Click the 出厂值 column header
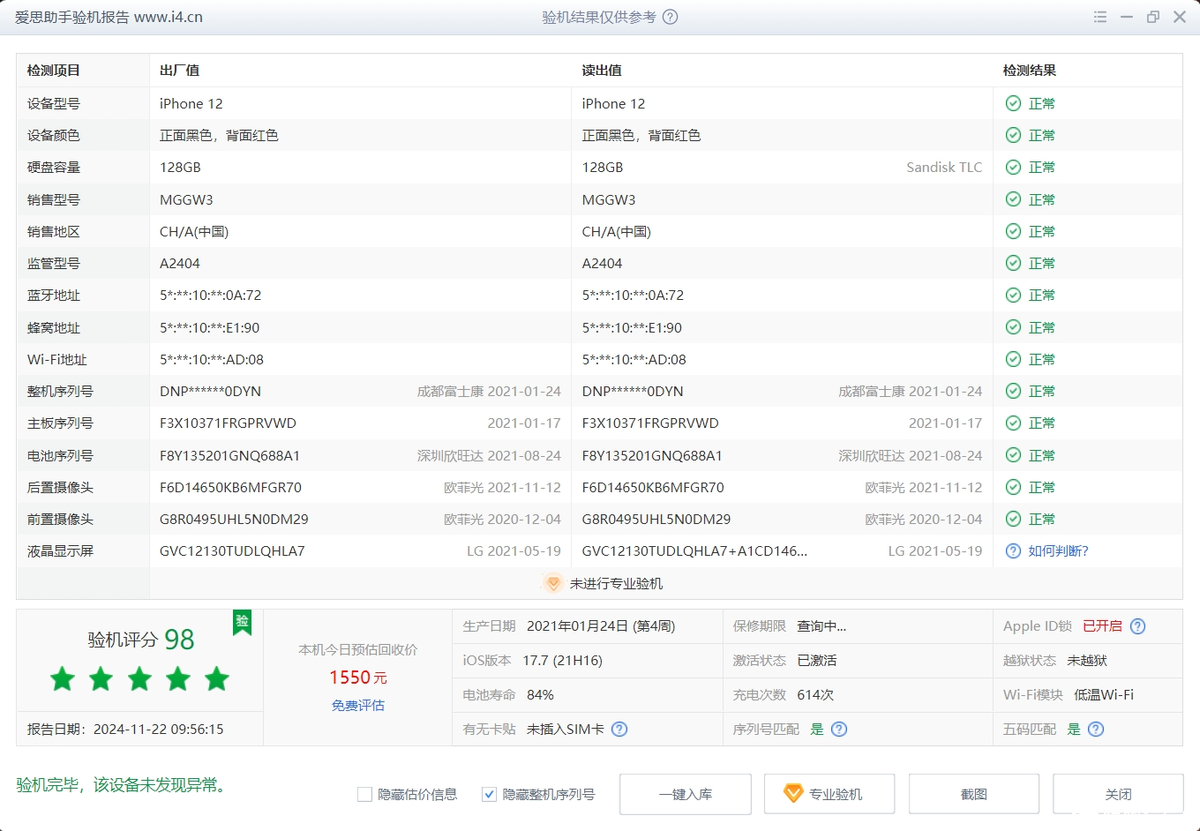1200x831 pixels. pyautogui.click(x=180, y=71)
